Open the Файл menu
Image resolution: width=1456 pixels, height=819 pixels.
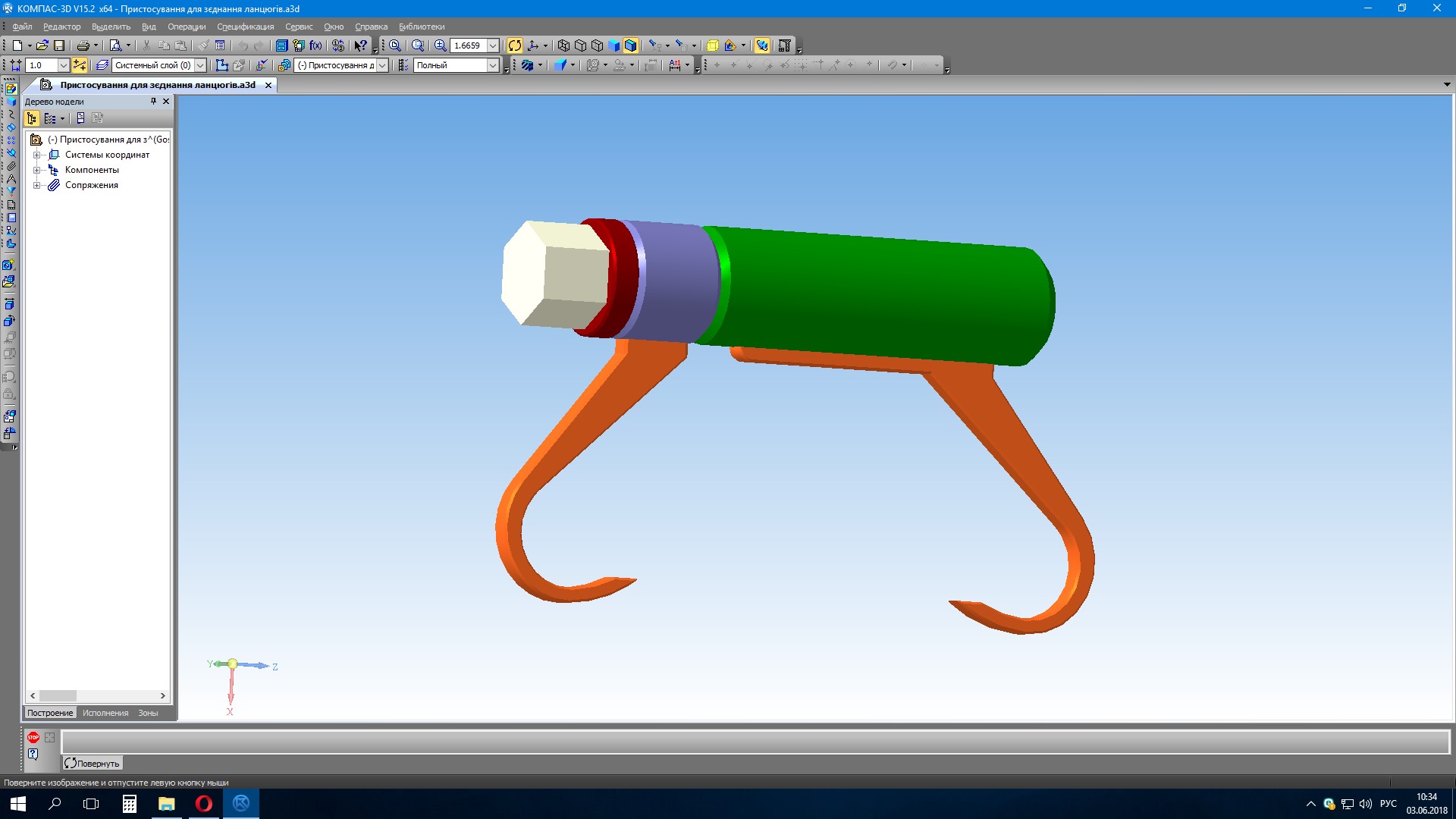point(22,27)
